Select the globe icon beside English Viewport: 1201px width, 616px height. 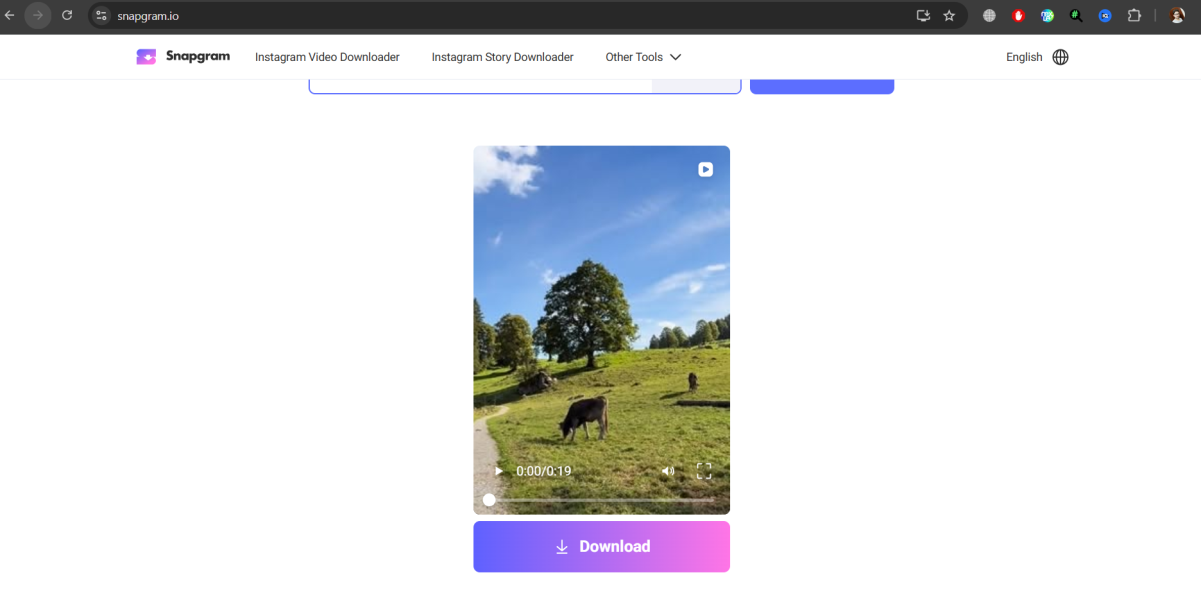(1059, 57)
